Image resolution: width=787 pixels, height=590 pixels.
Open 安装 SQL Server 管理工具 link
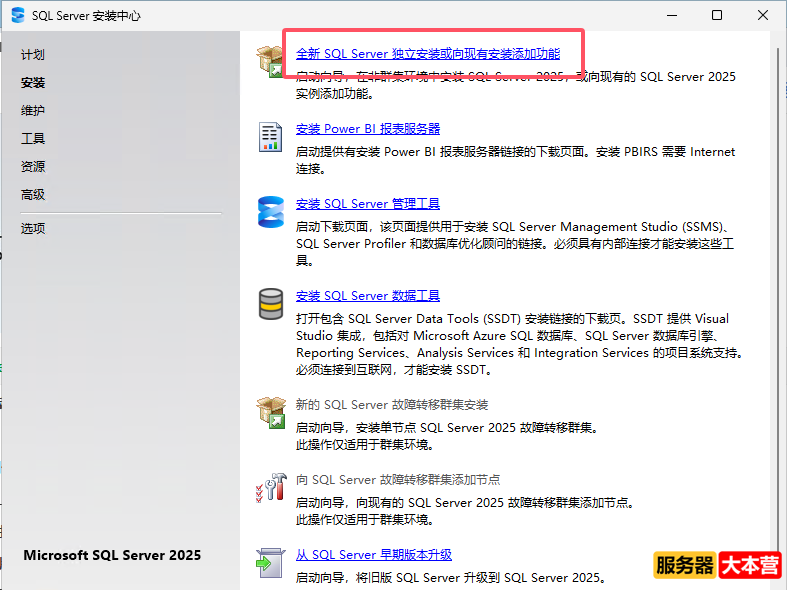[368, 204]
